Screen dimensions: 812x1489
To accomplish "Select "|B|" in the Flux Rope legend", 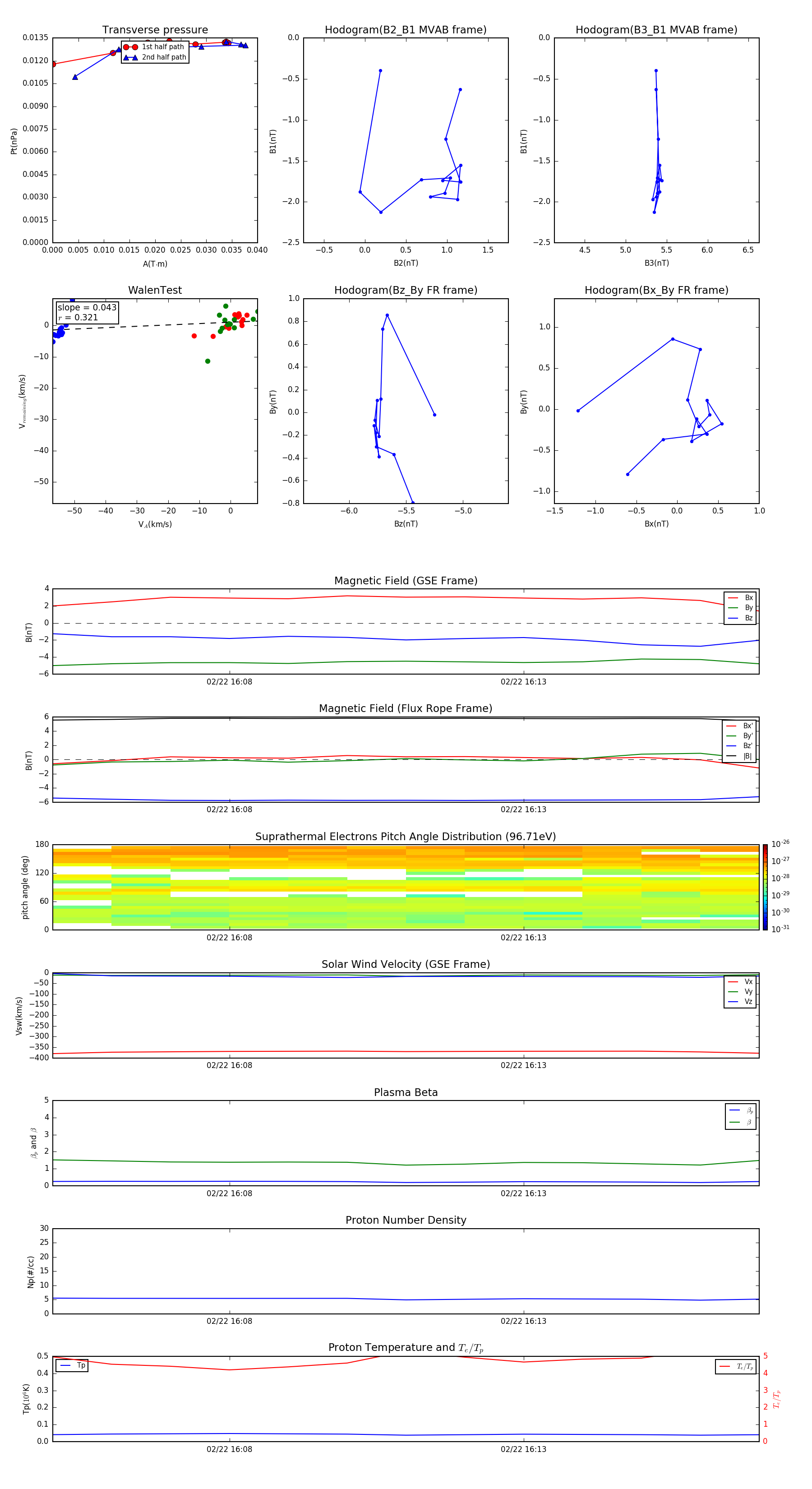I will coord(740,756).
